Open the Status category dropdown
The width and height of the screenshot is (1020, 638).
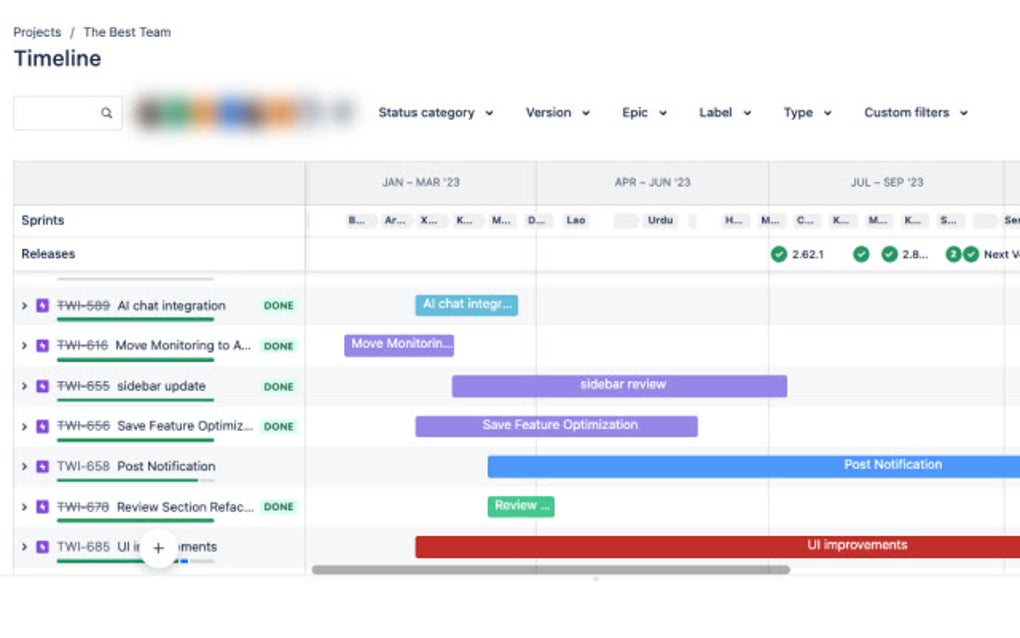436,113
